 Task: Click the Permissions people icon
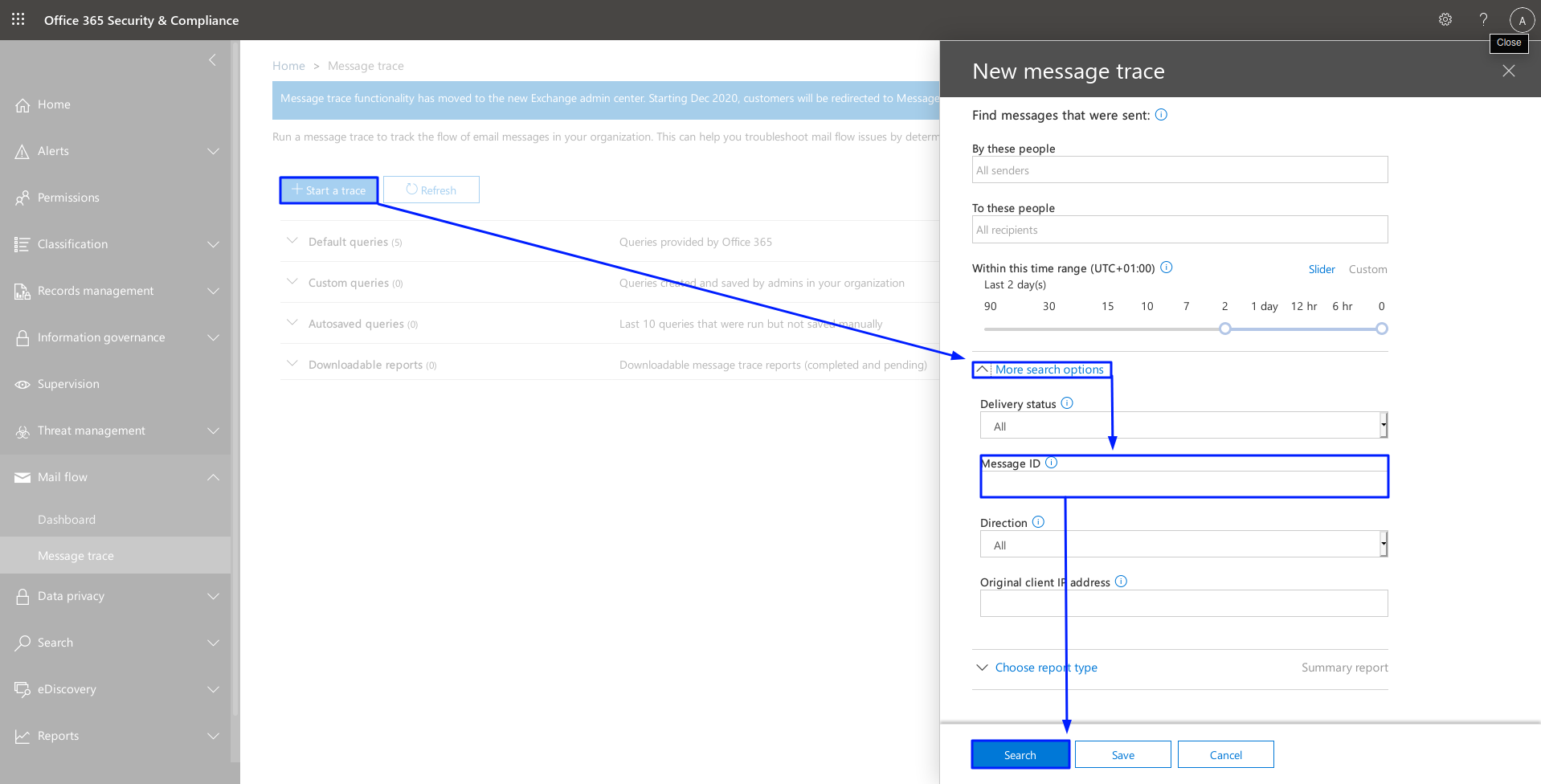(22, 198)
